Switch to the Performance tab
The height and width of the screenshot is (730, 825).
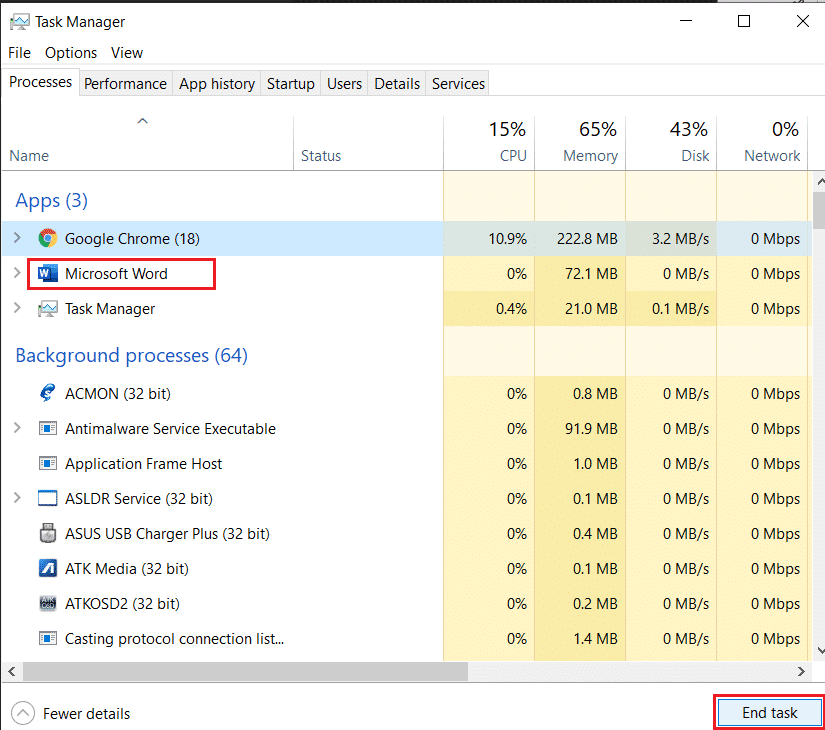(125, 84)
